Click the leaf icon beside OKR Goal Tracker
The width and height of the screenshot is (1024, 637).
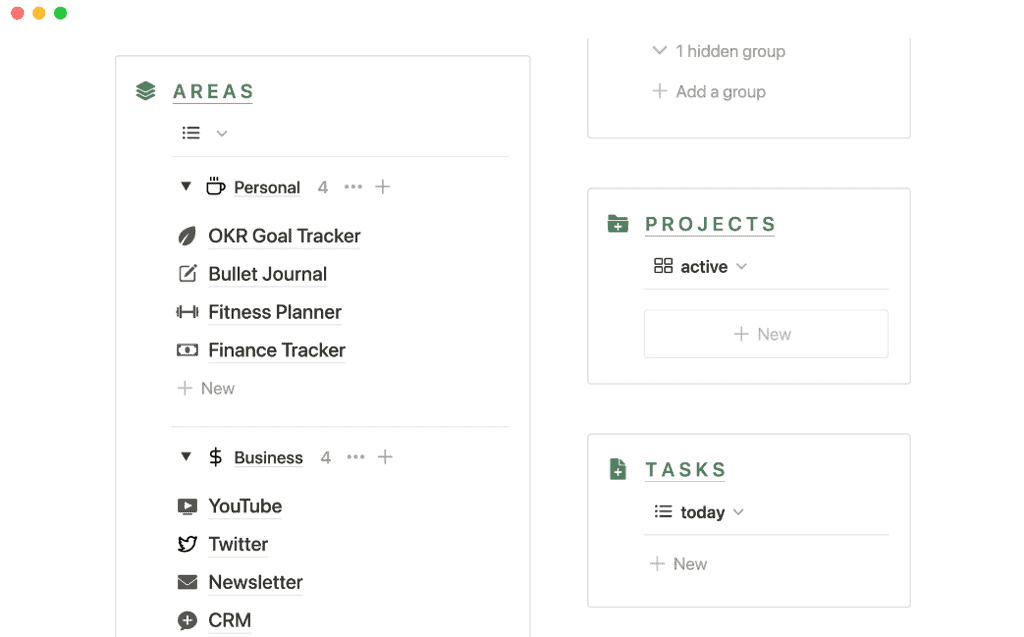[187, 236]
